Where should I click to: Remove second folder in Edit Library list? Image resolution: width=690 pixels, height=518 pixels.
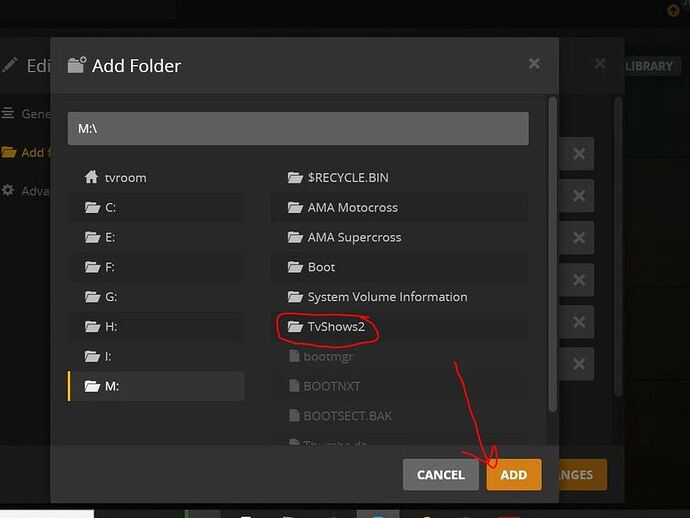[x=579, y=195]
